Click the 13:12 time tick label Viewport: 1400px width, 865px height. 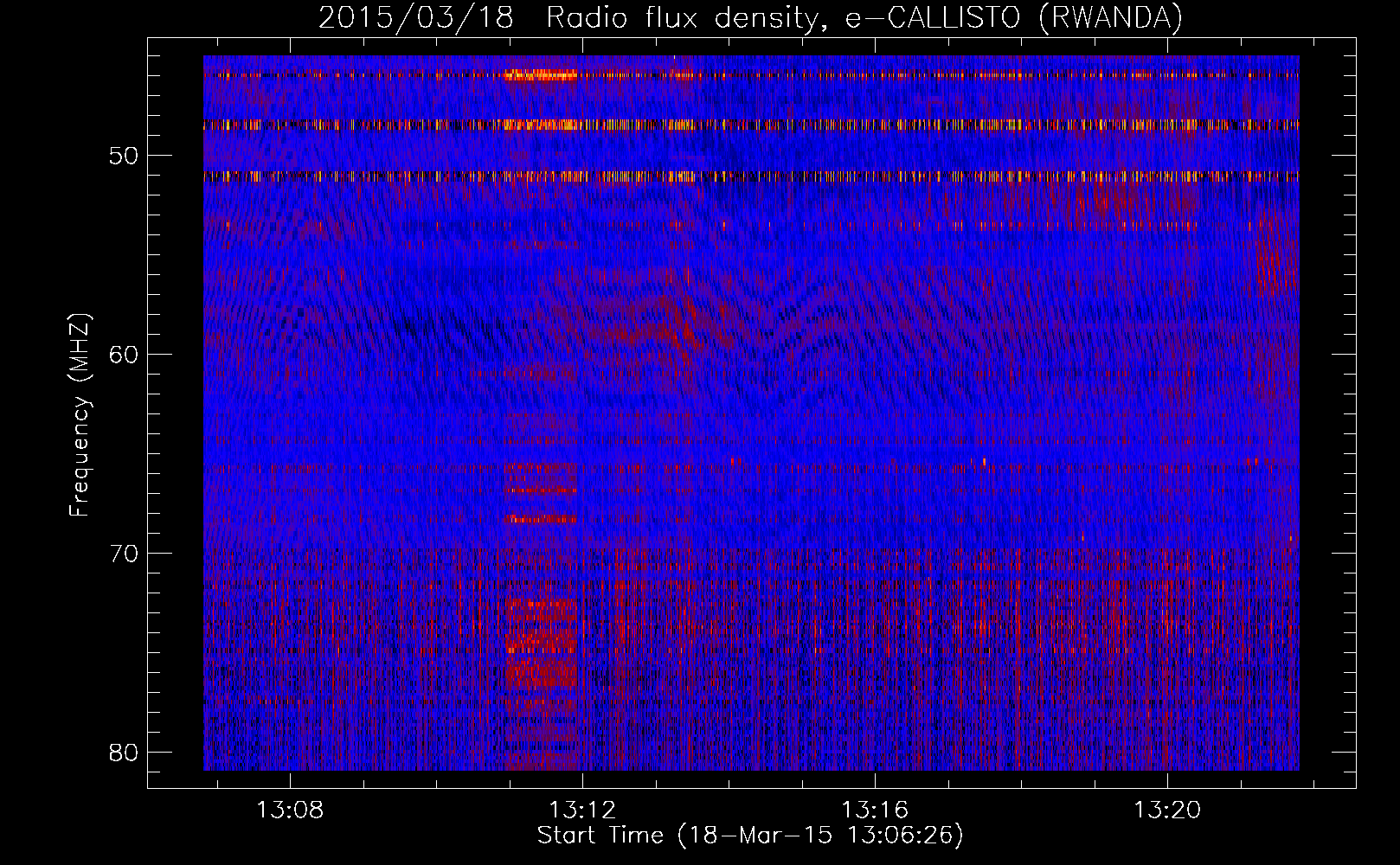coord(582,810)
